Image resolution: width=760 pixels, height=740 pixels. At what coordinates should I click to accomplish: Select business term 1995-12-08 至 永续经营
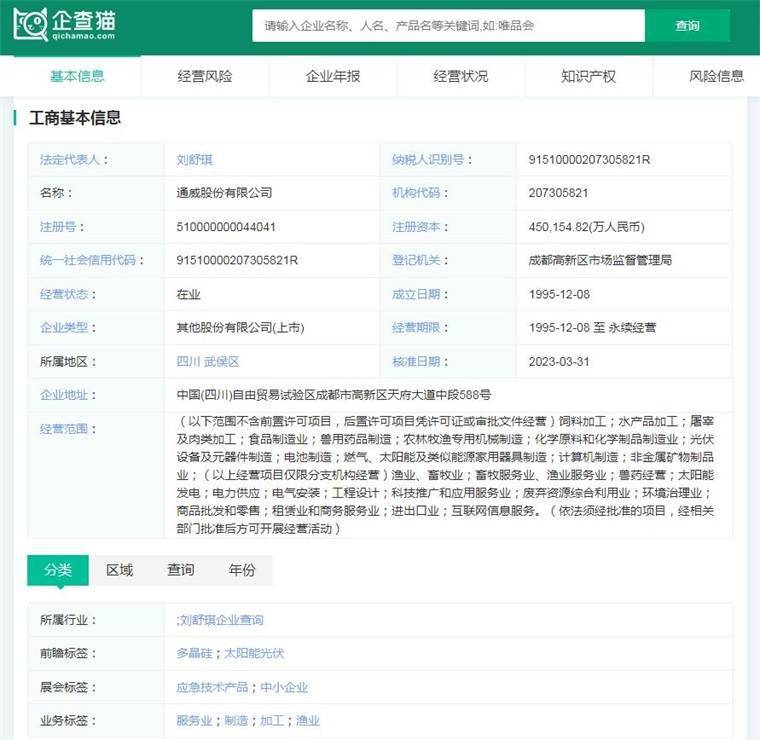[592, 328]
